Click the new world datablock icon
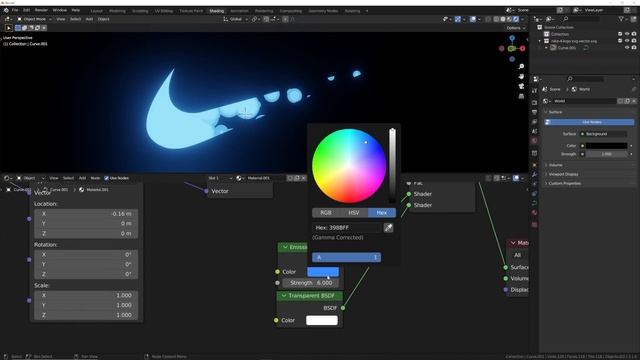The image size is (640, 360). (627, 101)
